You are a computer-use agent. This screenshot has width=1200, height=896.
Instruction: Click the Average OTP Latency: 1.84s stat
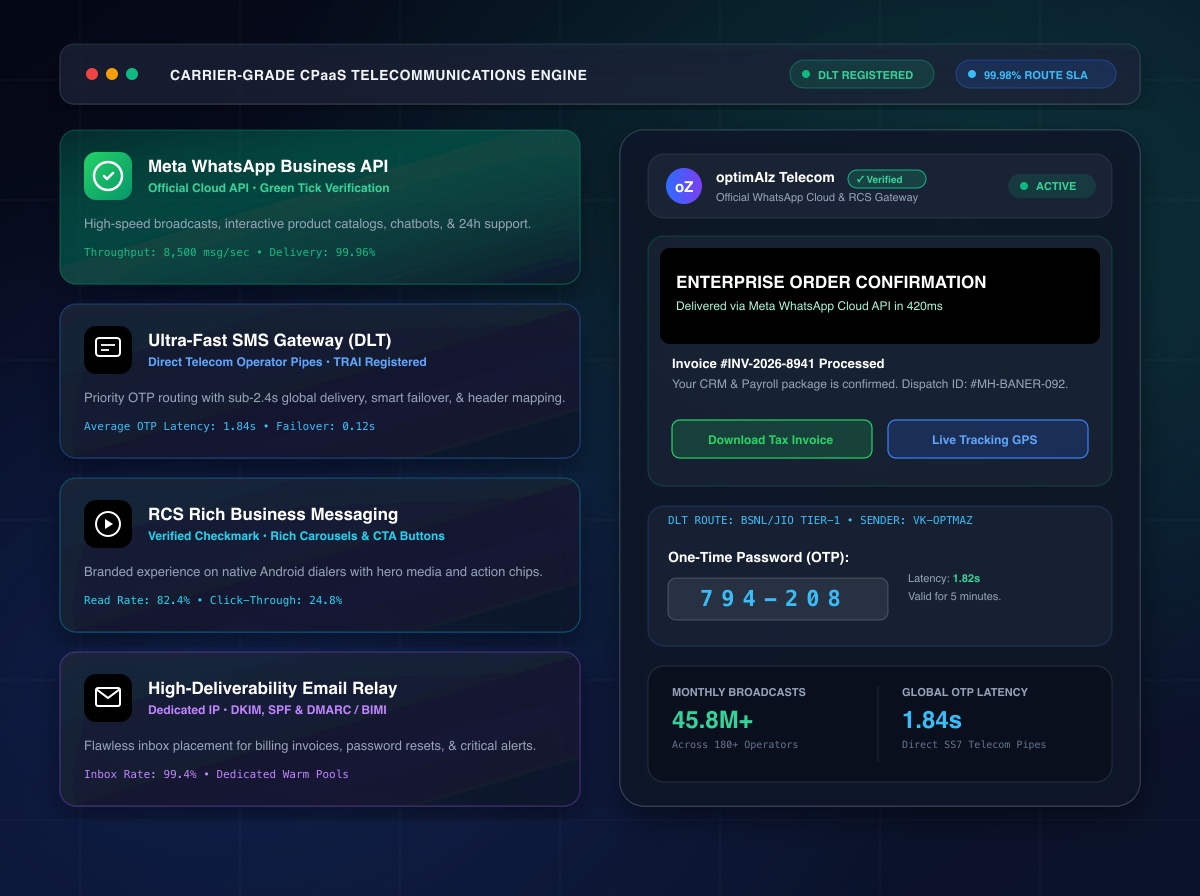click(x=230, y=426)
